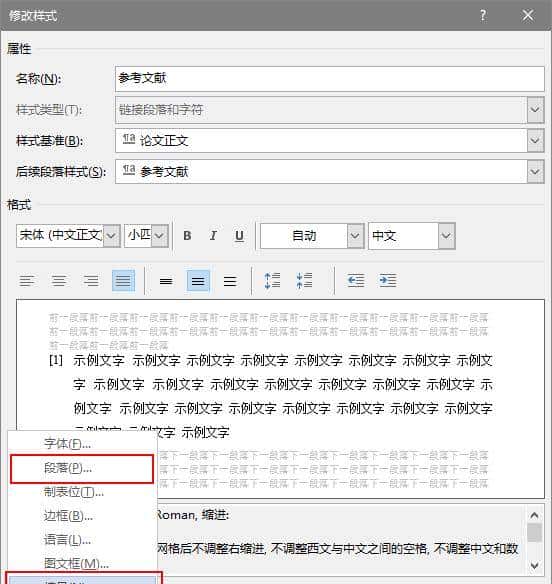Open the 宋体 font name dropdown
Viewport: 552px width, 584px height.
click(x=111, y=236)
